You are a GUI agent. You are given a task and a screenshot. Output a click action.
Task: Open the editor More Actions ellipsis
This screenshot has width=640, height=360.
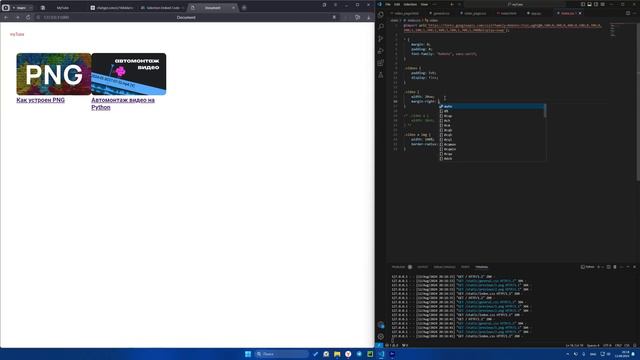point(635,13)
